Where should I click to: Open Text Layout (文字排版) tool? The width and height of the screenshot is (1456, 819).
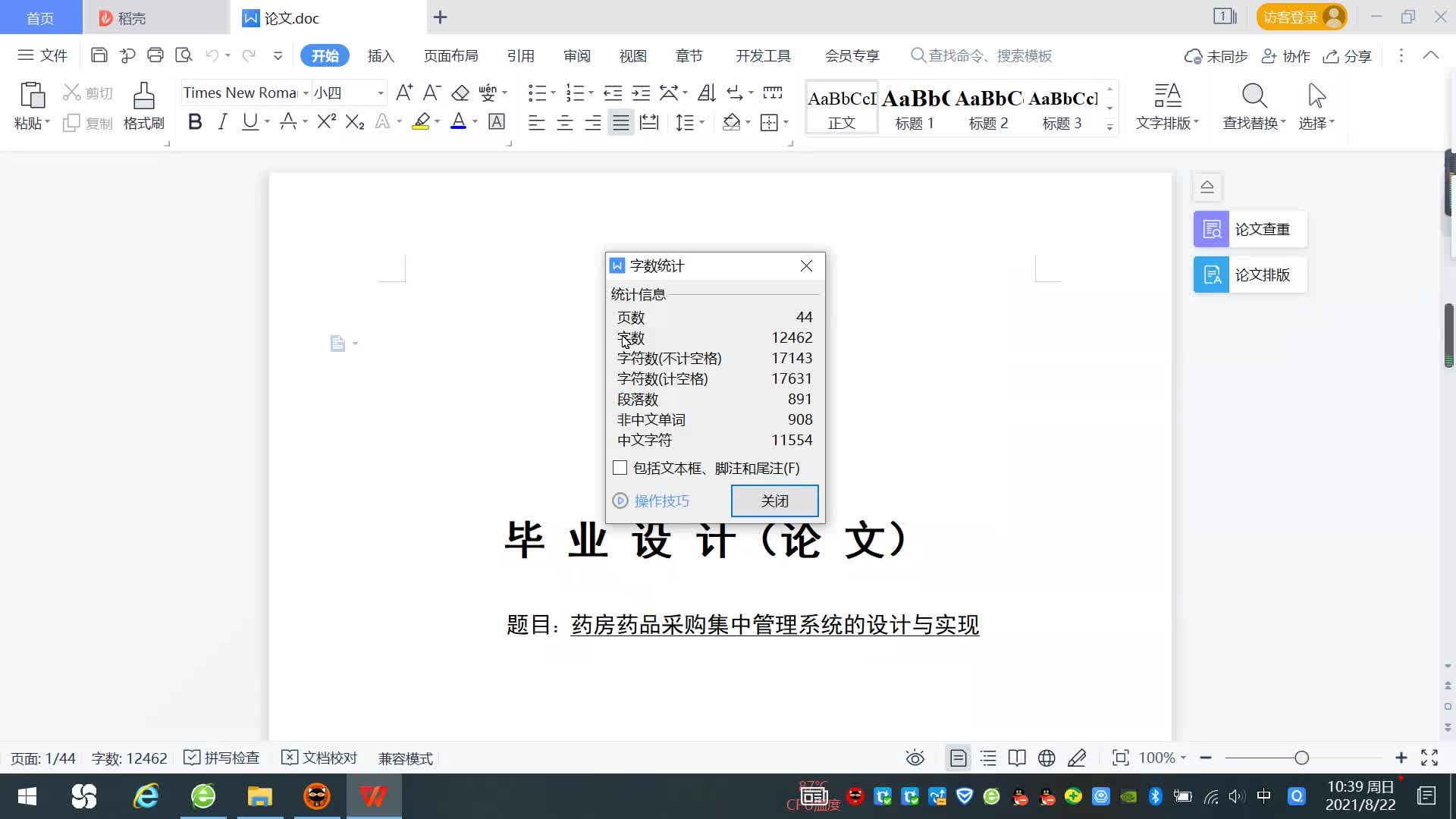point(1167,106)
